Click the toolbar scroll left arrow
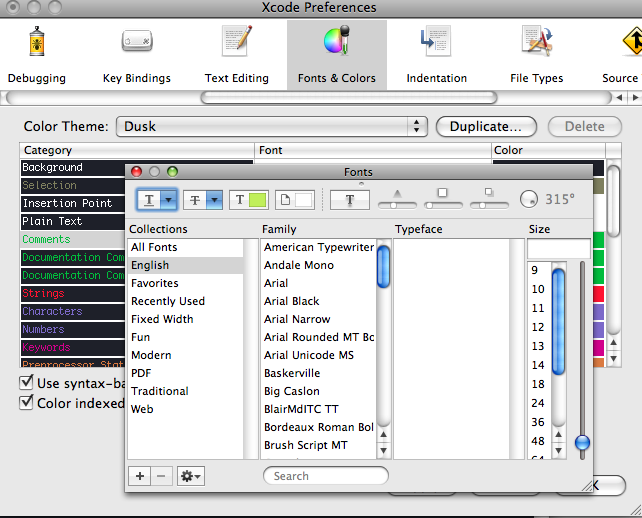The height and width of the screenshot is (518, 642). pyautogui.click(x=620, y=97)
